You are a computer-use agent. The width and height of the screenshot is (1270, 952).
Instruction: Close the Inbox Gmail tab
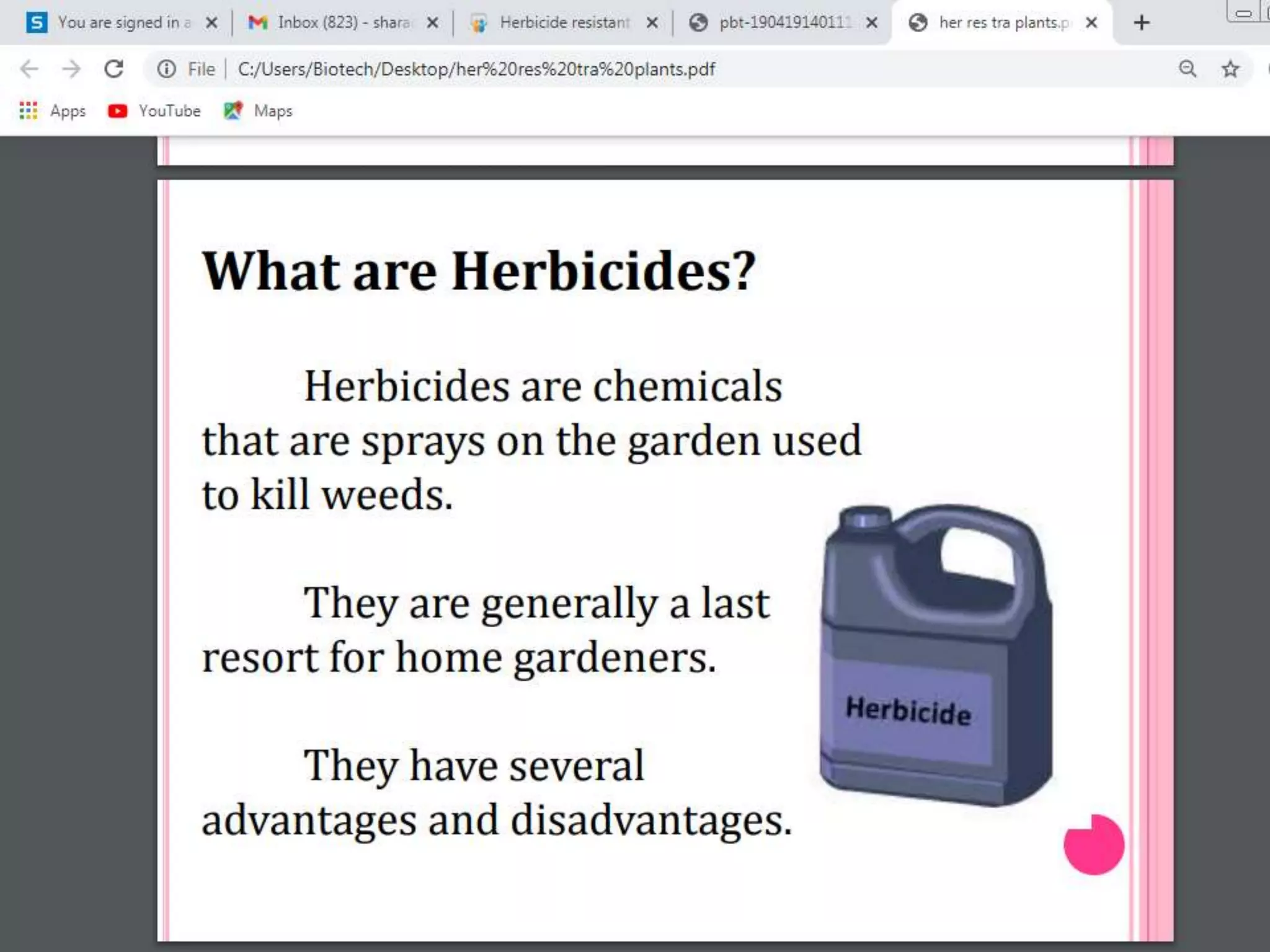click(x=433, y=23)
